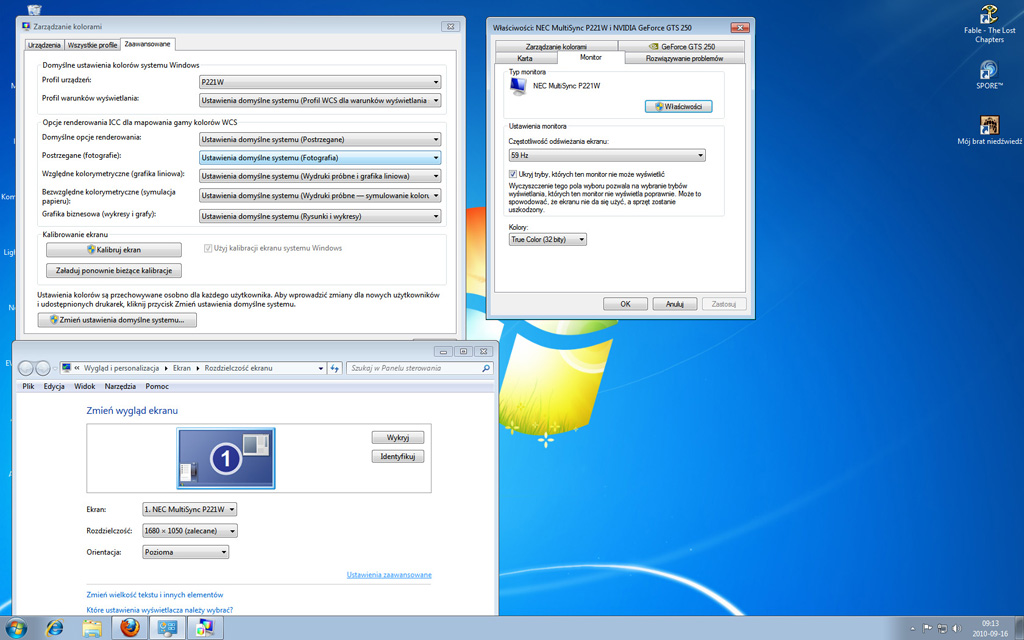Screen dimensions: 1024x640
Task: Switch to the Rozwiązywanie problemów tab
Action: click(684, 58)
